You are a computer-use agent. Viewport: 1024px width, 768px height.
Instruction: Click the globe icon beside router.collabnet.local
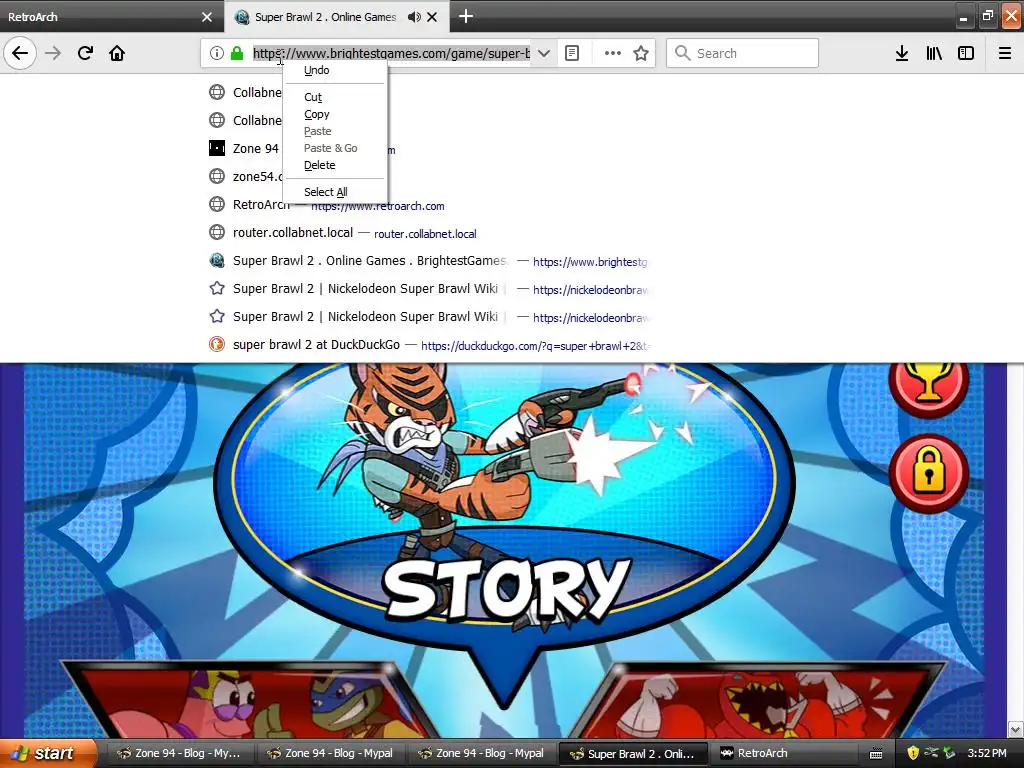pos(217,232)
